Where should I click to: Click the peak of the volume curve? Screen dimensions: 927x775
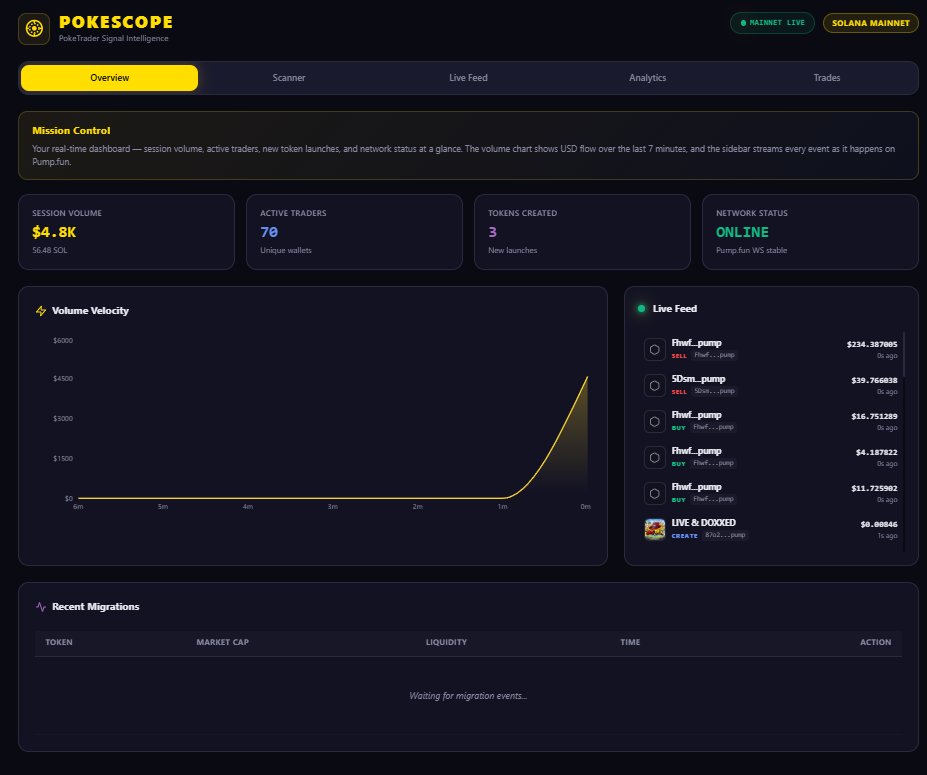[587, 377]
